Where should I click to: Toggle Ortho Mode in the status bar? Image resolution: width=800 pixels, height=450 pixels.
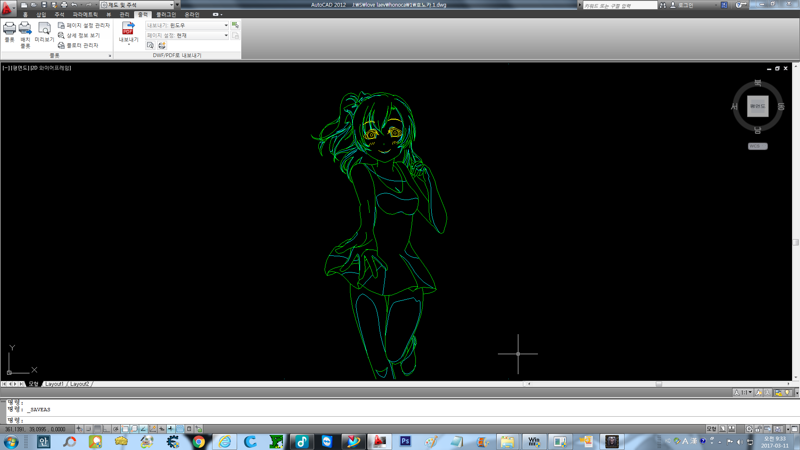point(107,429)
